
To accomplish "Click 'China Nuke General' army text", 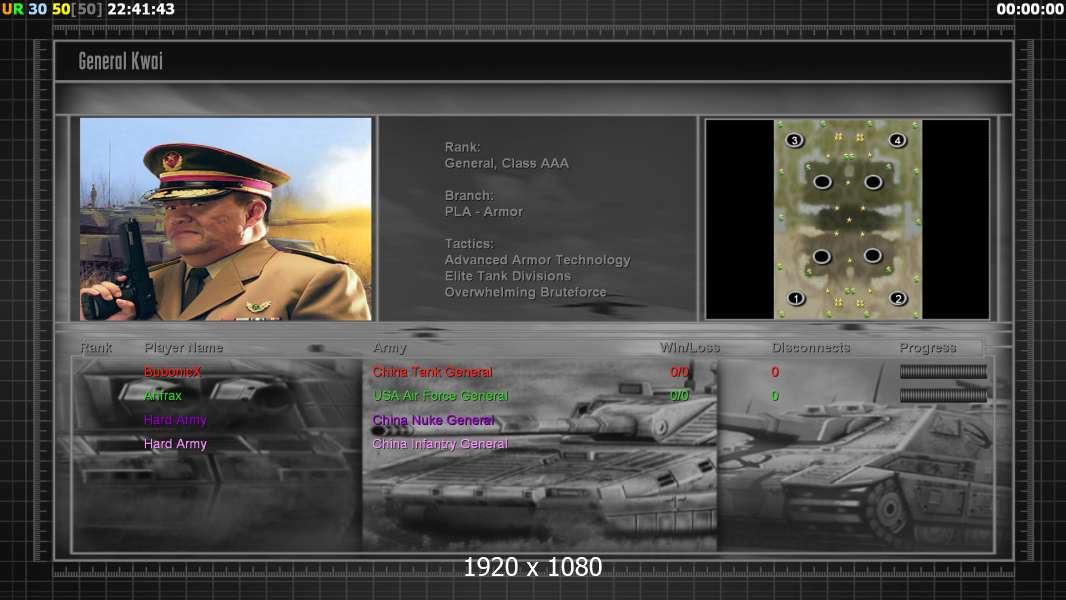I will 433,420.
